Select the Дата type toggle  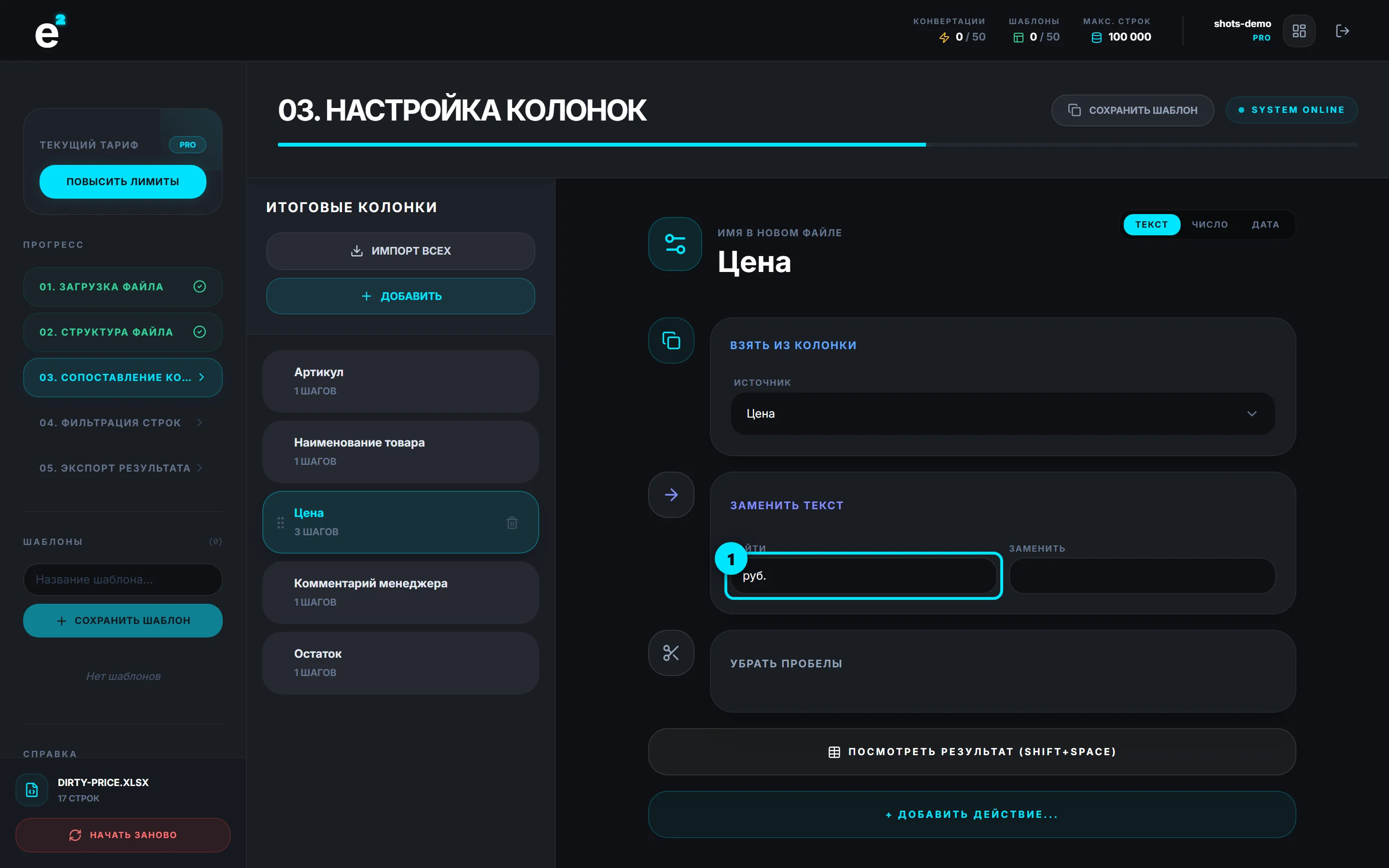tap(1265, 224)
